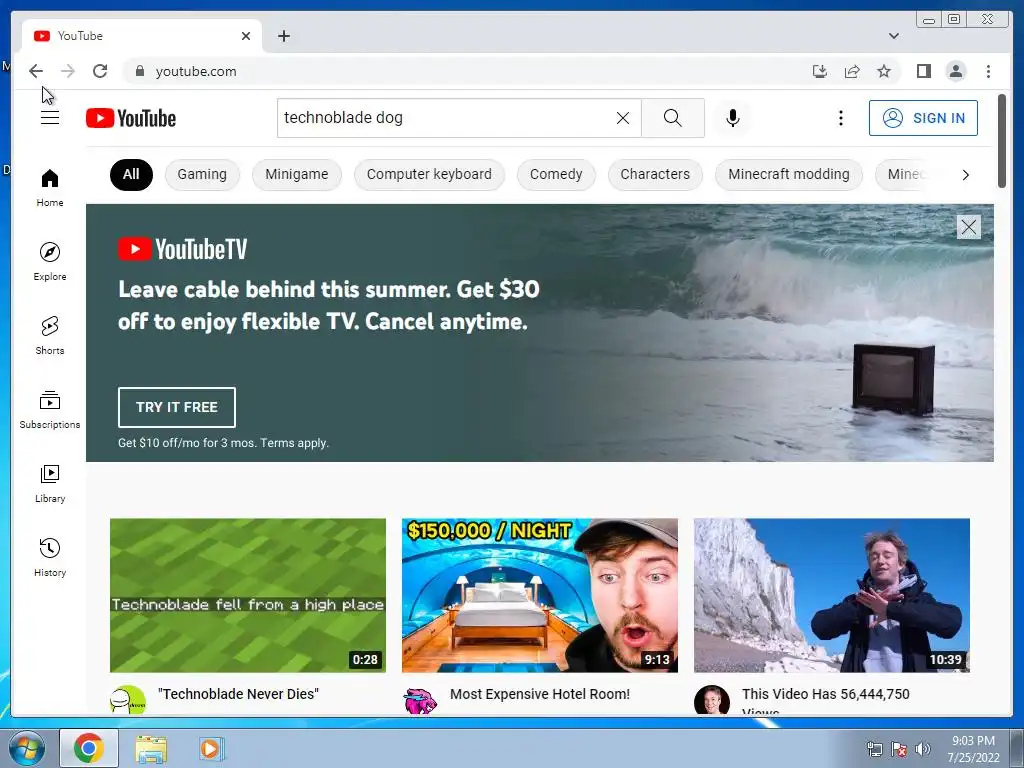Screen dimensions: 1024x768
Task: Open a new browser tab
Action: pos(283,36)
